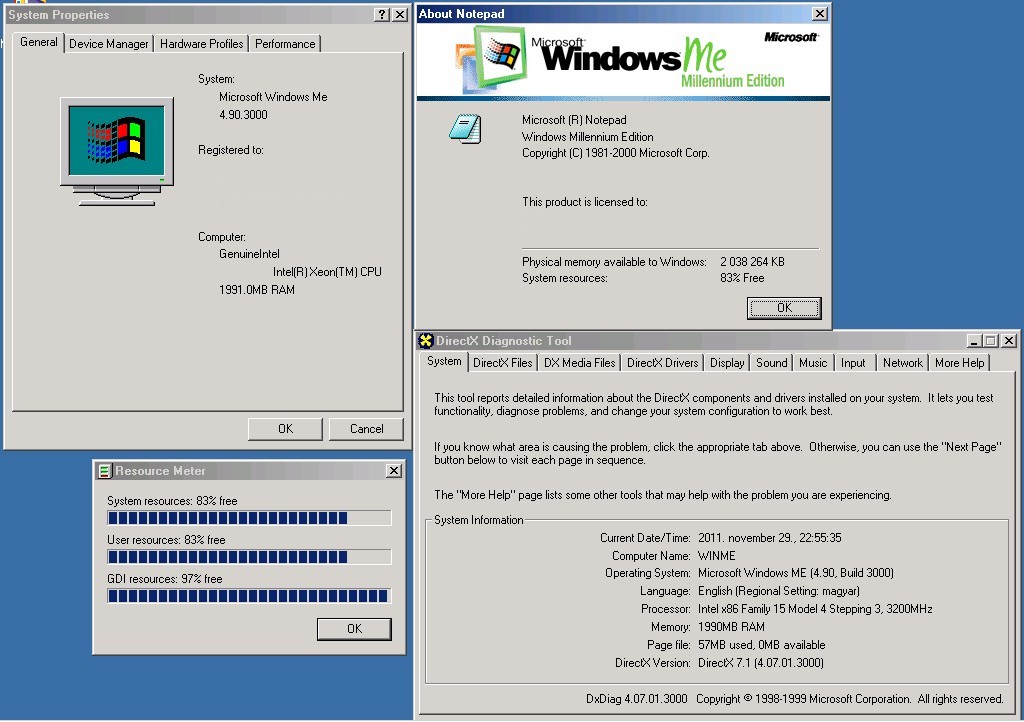Click the "Windows Millennium Edition" line in About Notepad
Image resolution: width=1024 pixels, height=722 pixels.
587,136
